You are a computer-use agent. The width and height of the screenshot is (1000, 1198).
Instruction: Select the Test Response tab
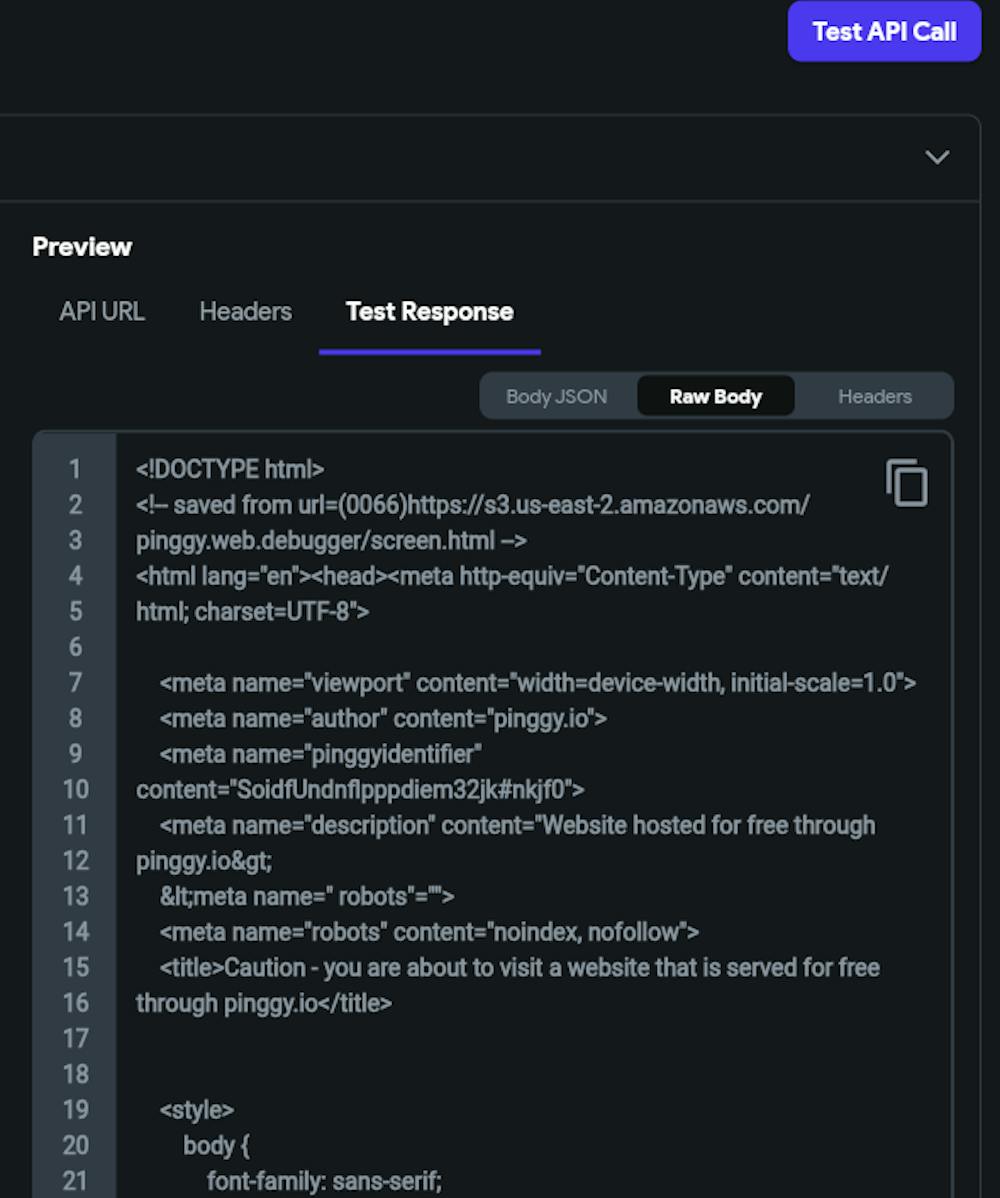click(x=429, y=311)
